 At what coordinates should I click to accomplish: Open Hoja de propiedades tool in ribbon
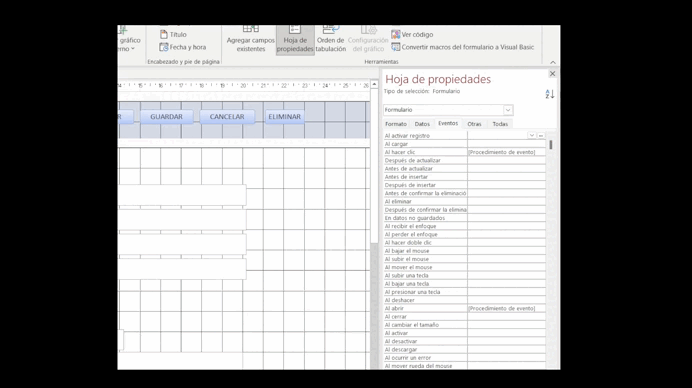coord(295,40)
